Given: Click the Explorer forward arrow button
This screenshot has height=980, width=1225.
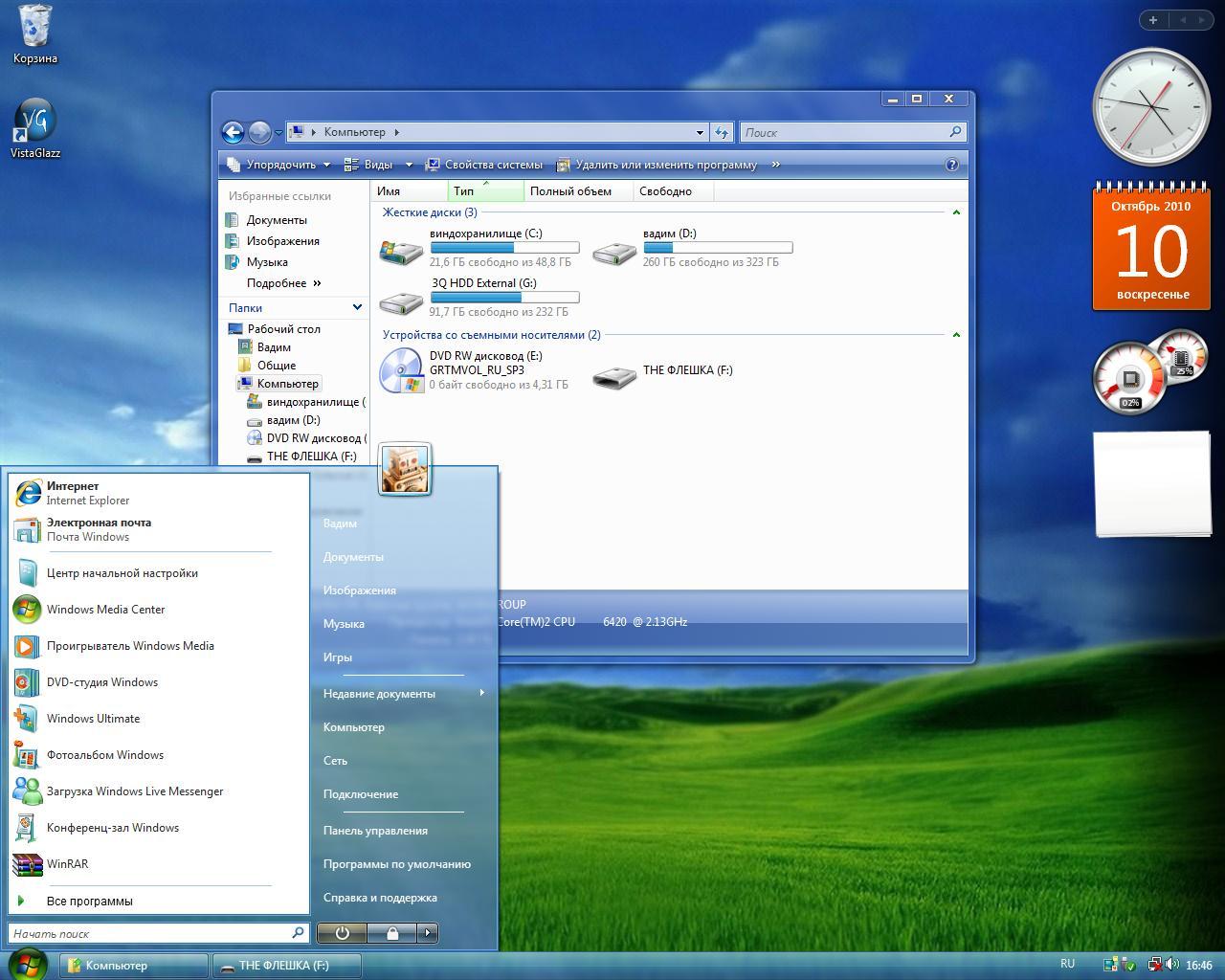Looking at the screenshot, I should click(x=259, y=132).
